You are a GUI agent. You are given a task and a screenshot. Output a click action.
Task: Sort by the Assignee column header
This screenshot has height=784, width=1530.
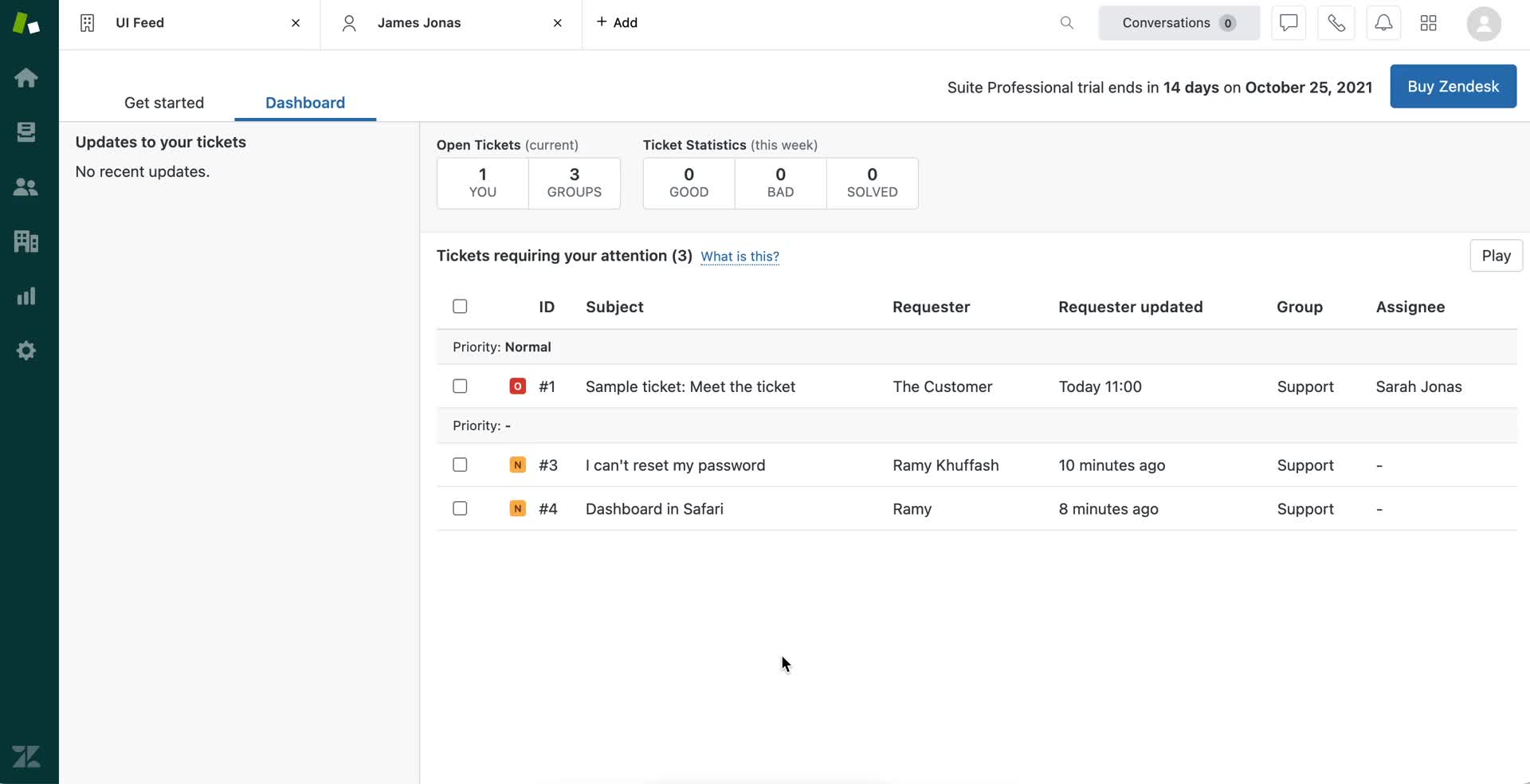click(1410, 307)
